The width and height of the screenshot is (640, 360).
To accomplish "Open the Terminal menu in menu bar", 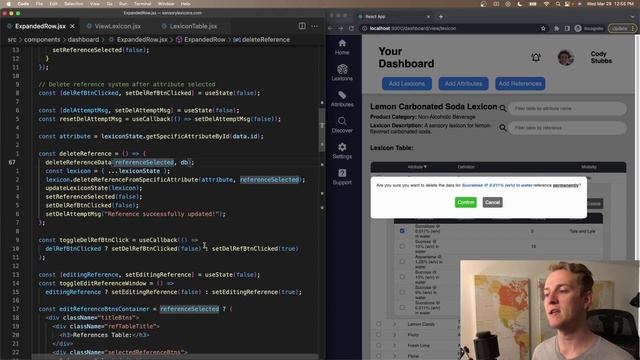I will 142,4.
